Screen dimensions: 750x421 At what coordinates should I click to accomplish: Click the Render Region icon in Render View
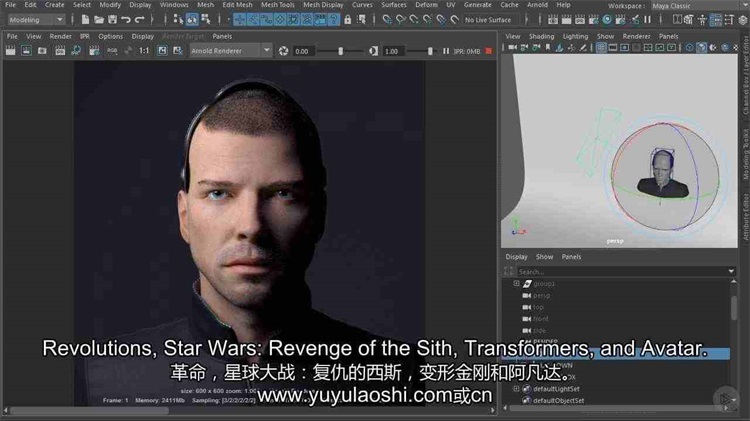(x=26, y=51)
